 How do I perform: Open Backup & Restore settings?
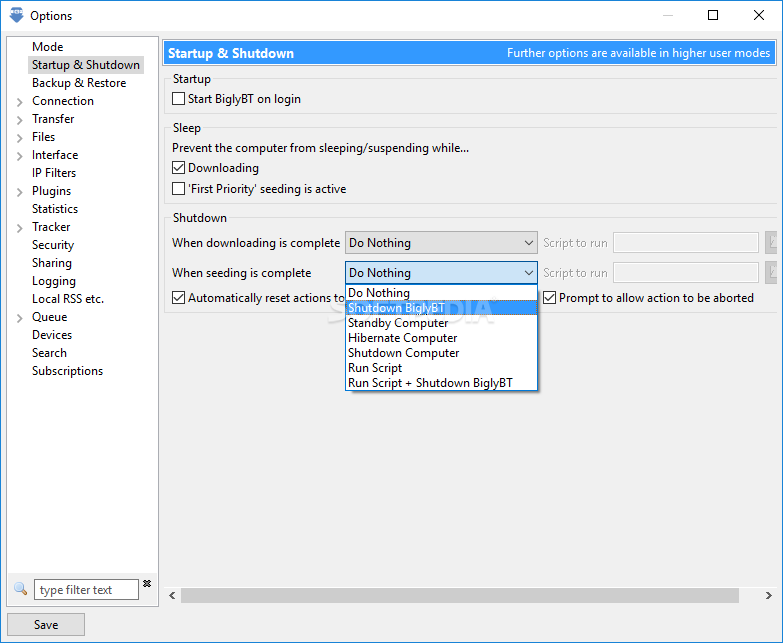click(79, 83)
